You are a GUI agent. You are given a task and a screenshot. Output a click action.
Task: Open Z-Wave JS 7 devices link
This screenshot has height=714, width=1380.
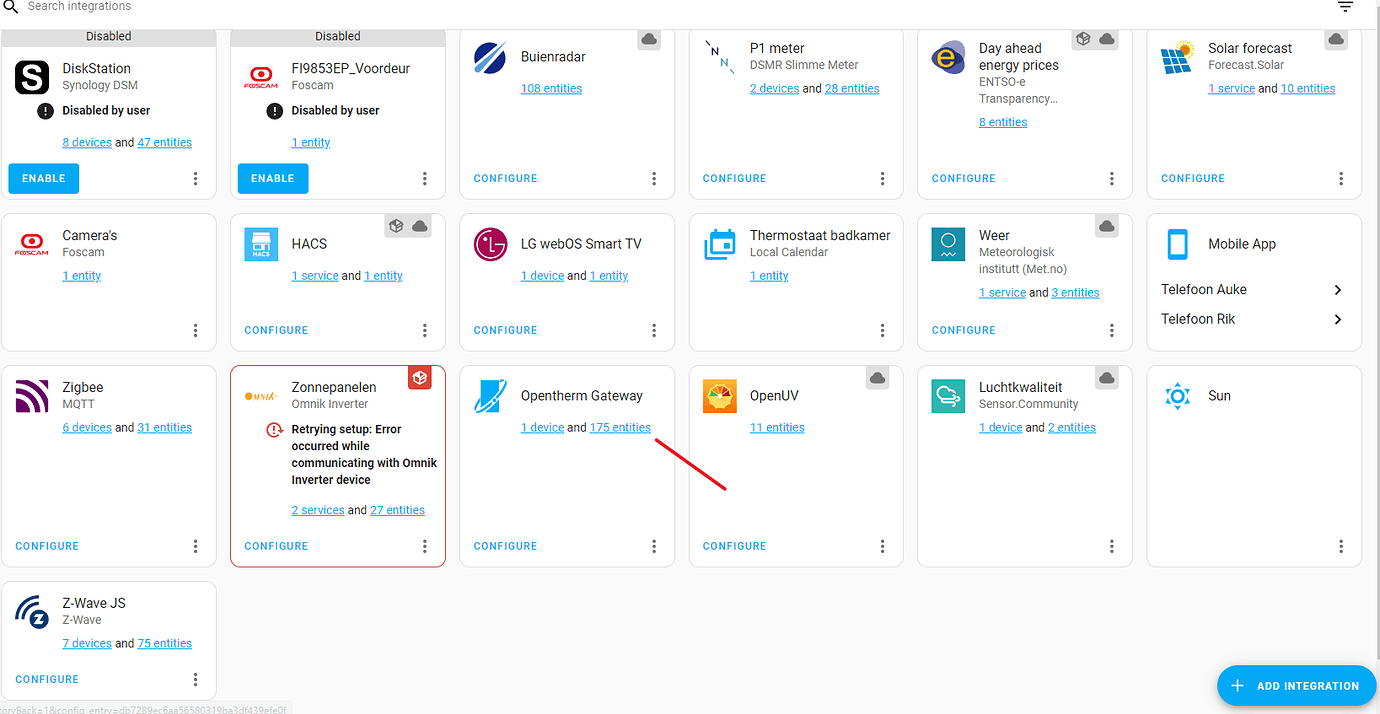(x=87, y=643)
